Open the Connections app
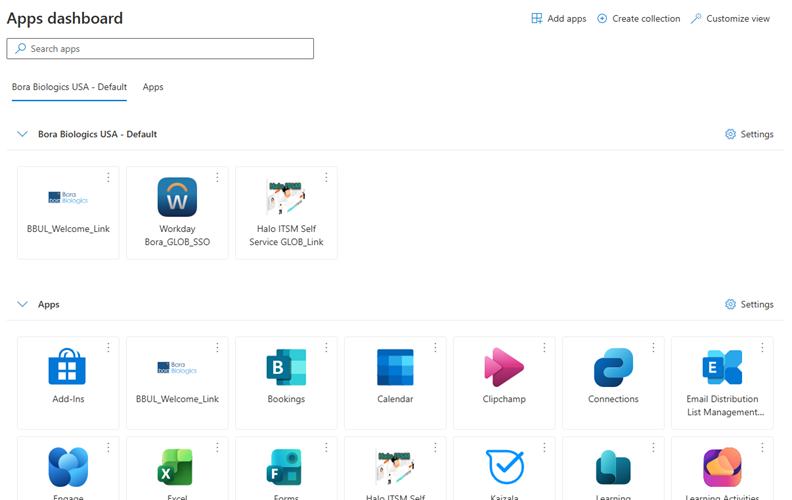792x500 pixels. click(x=613, y=383)
